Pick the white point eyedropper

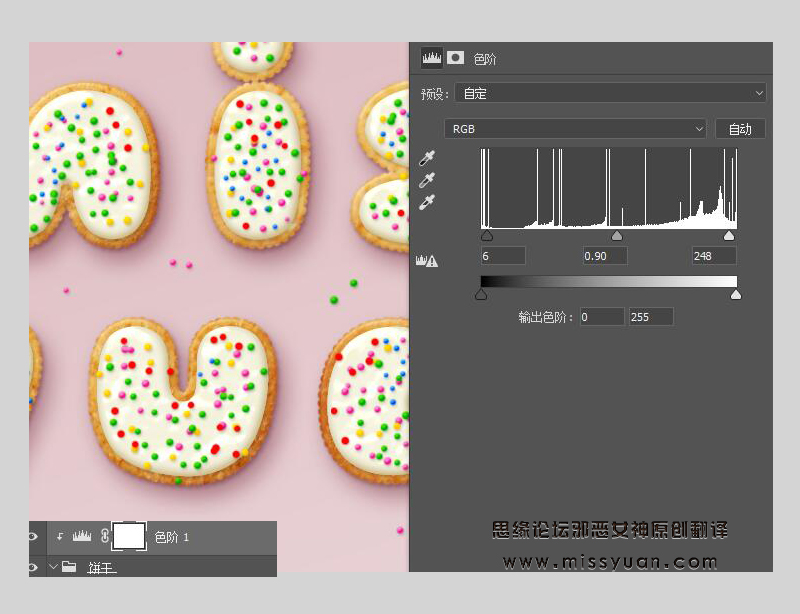pos(427,202)
